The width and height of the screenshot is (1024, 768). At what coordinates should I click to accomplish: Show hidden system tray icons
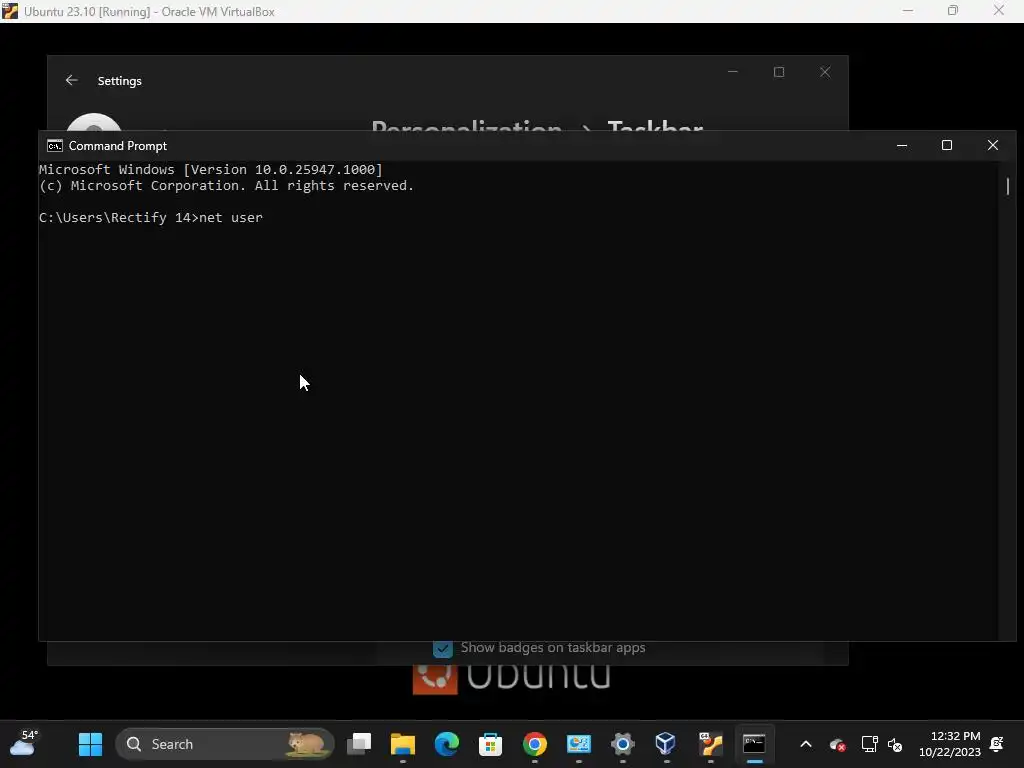806,744
